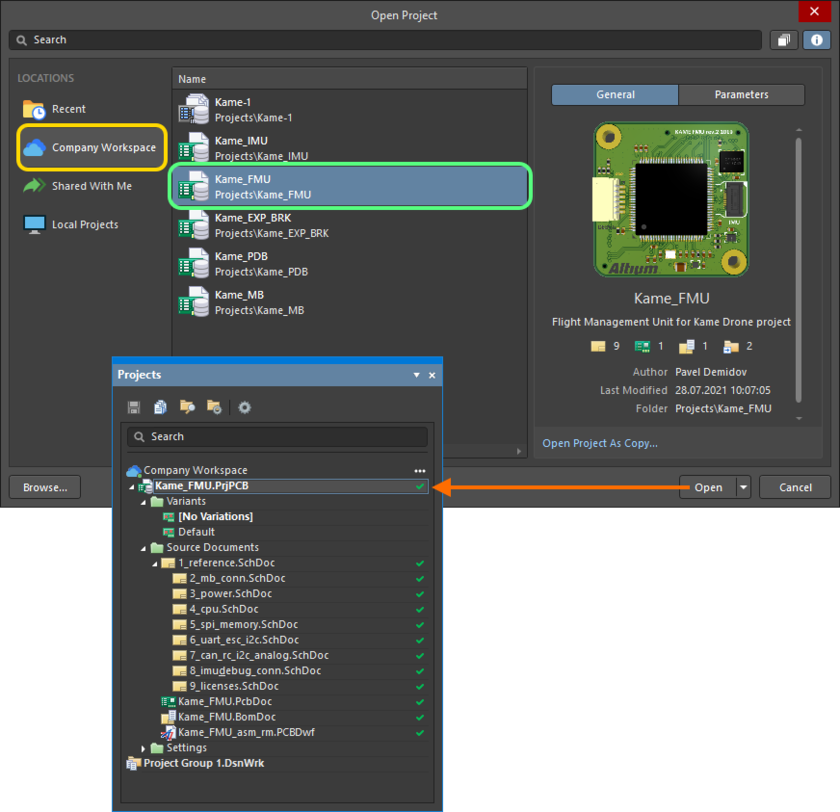Toggle the checkmark beside 3_power.SchDoc
840x812 pixels.
click(x=419, y=593)
